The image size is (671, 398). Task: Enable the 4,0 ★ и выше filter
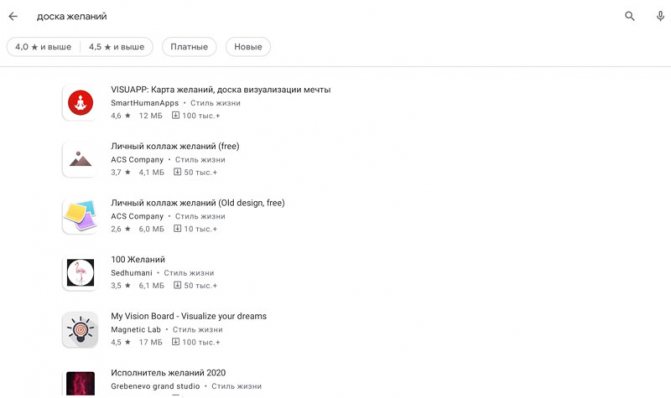(43, 47)
